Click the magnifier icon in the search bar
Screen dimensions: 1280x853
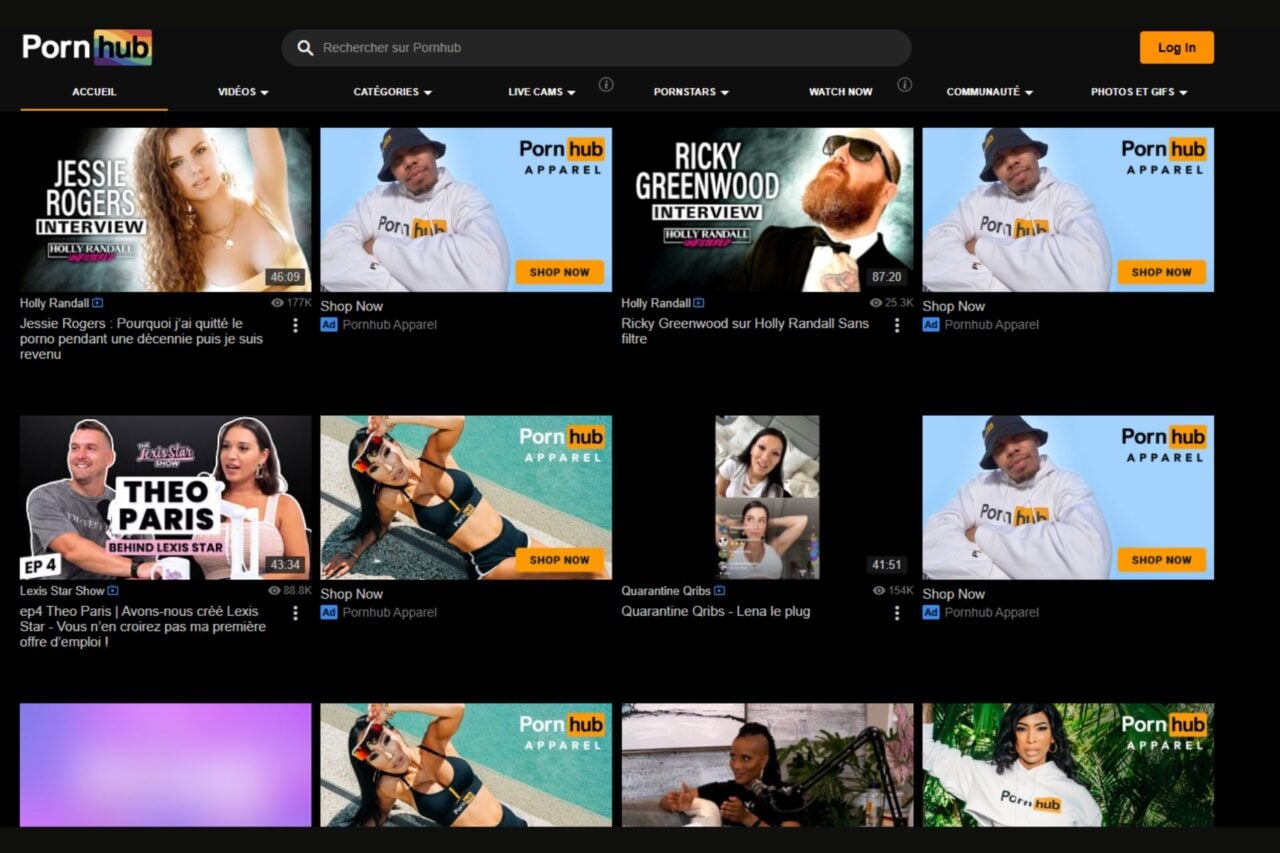point(305,48)
